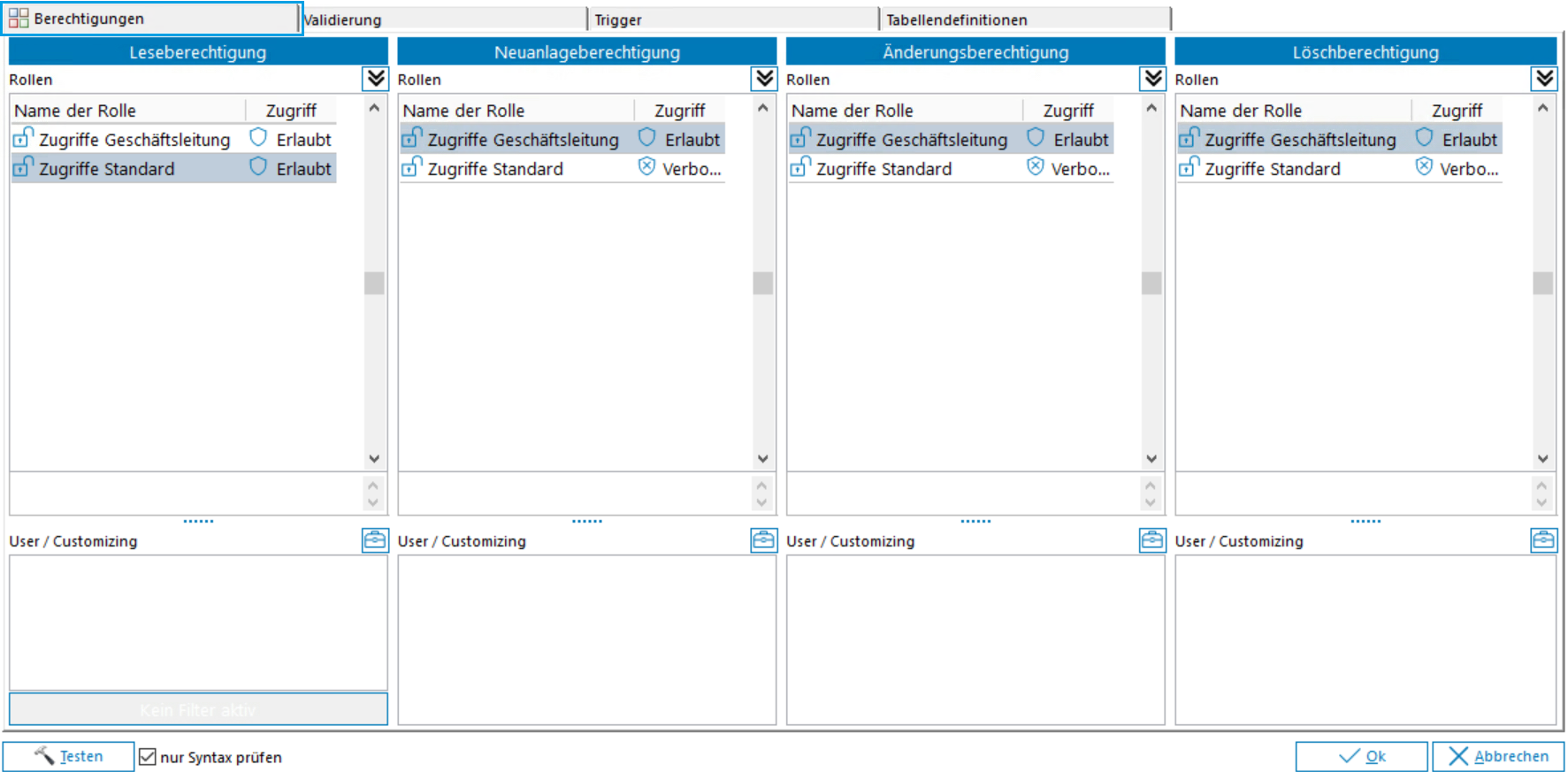Screen dimensions: 1568x772
Task: Expand the Rollen section under Neuanlageberechtigung
Action: [764, 79]
